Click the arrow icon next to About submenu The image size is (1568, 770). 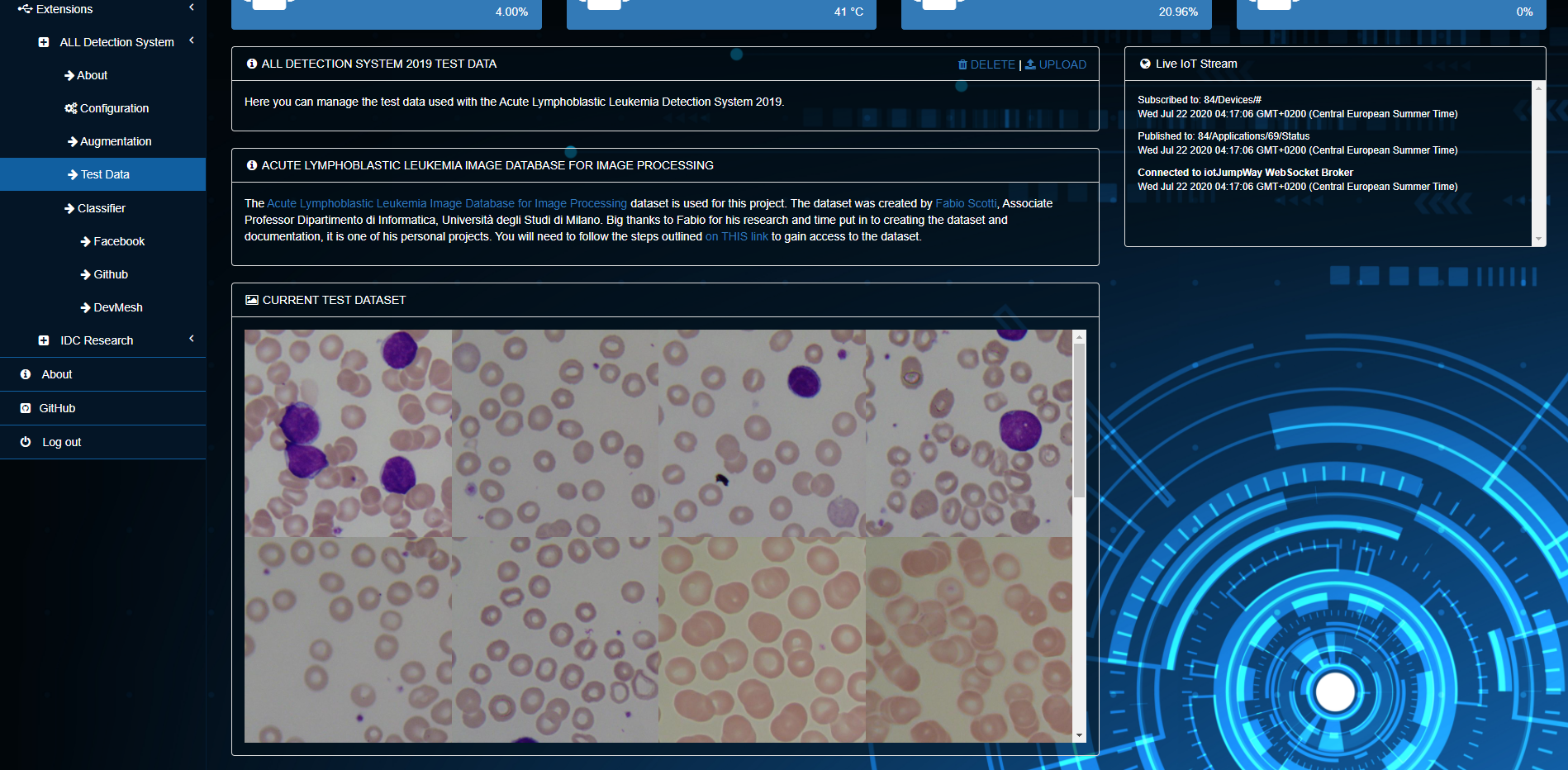pos(69,75)
